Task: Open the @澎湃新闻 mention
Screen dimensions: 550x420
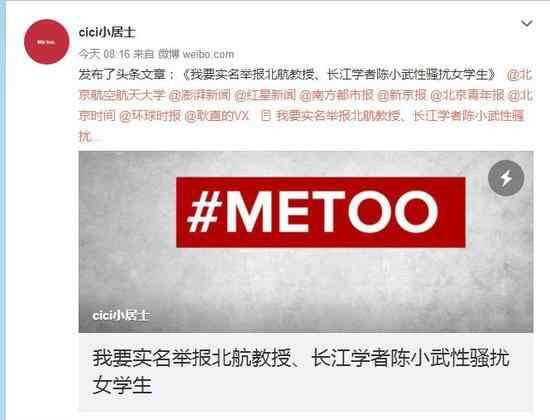Action: 200,95
